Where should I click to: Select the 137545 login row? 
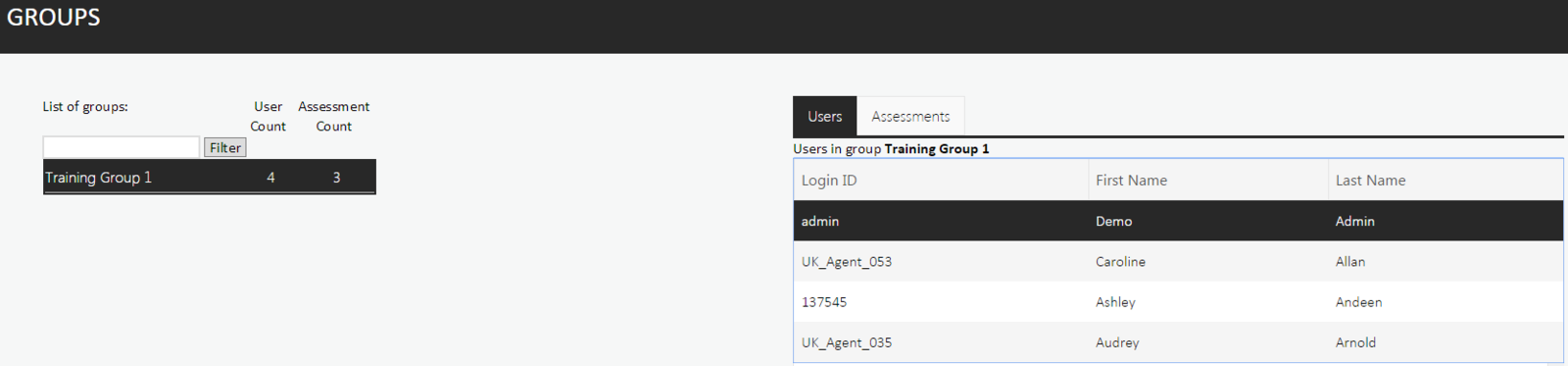1178,302
